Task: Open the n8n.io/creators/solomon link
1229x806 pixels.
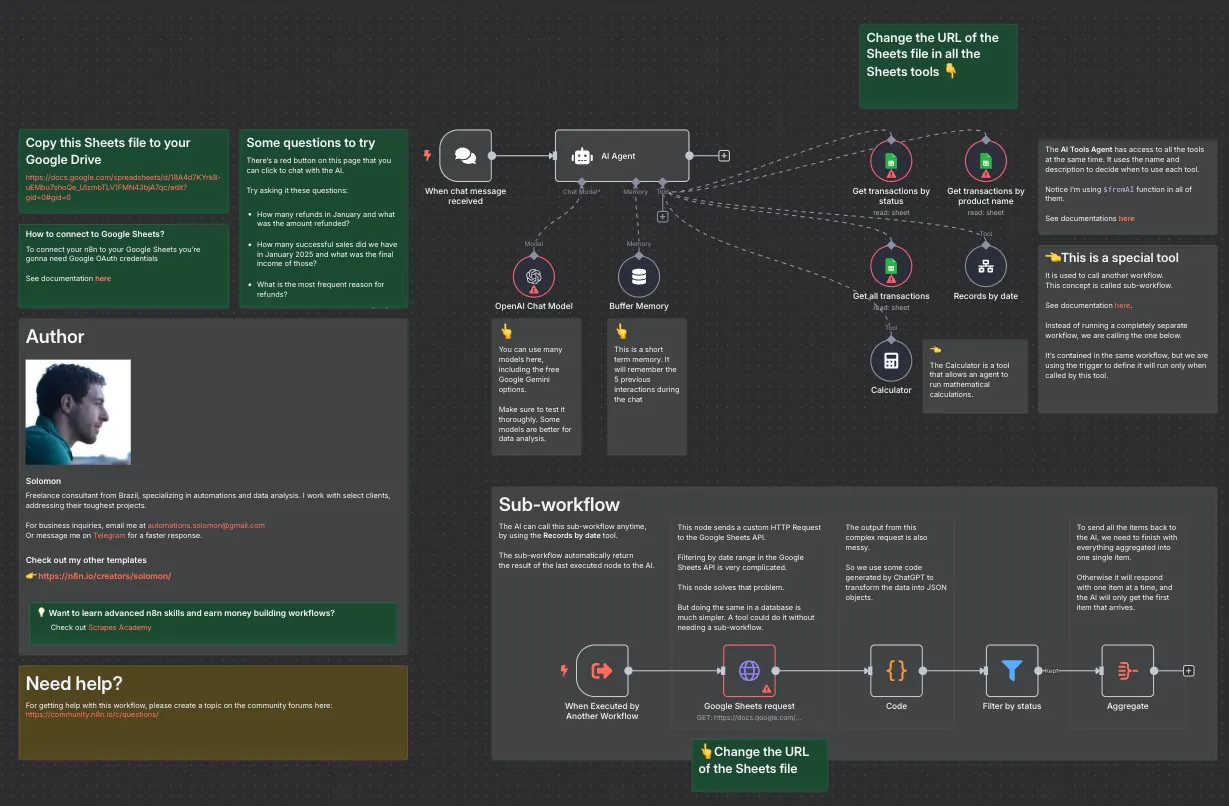Action: (x=105, y=576)
